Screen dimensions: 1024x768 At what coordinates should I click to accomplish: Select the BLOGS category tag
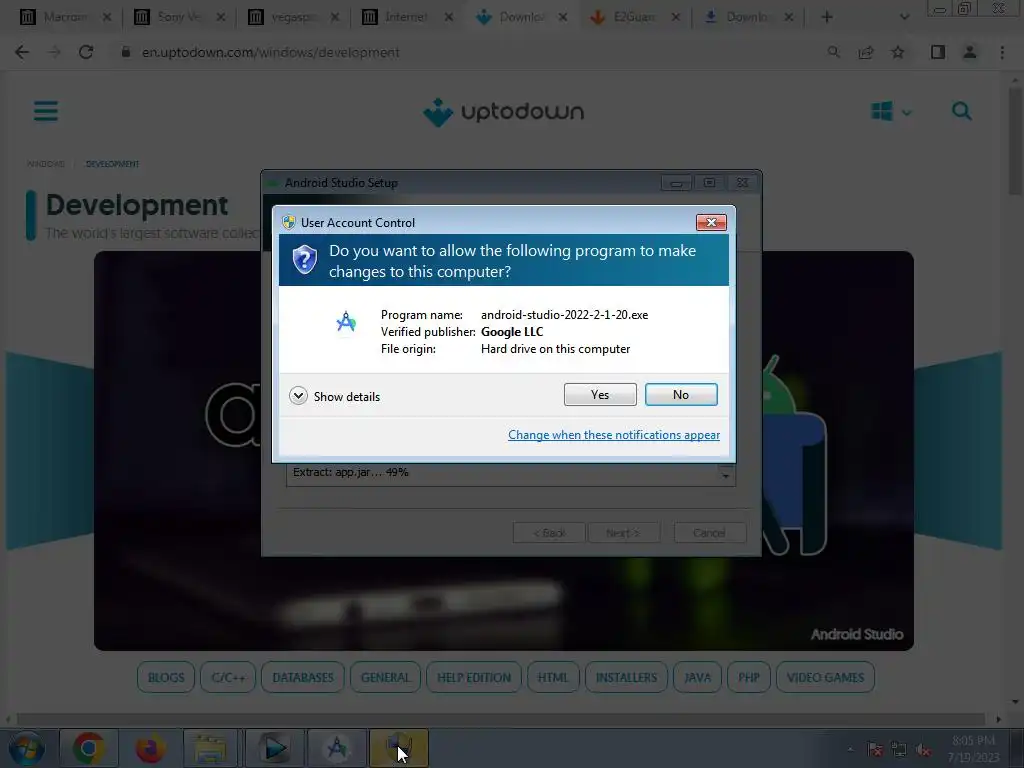pyautogui.click(x=166, y=677)
